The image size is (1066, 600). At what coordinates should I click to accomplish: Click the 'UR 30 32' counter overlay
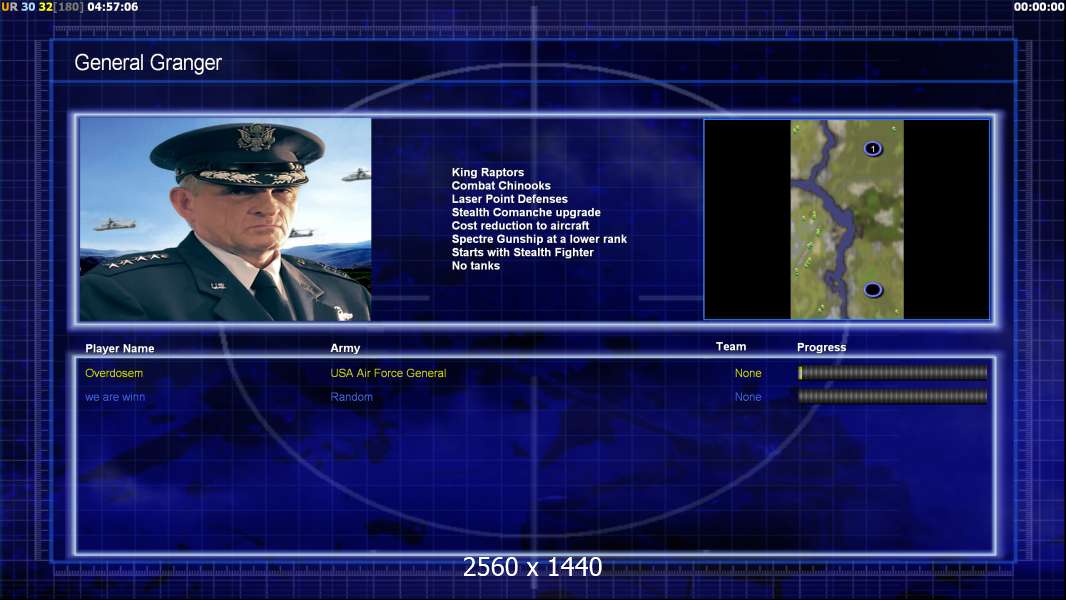[27, 7]
